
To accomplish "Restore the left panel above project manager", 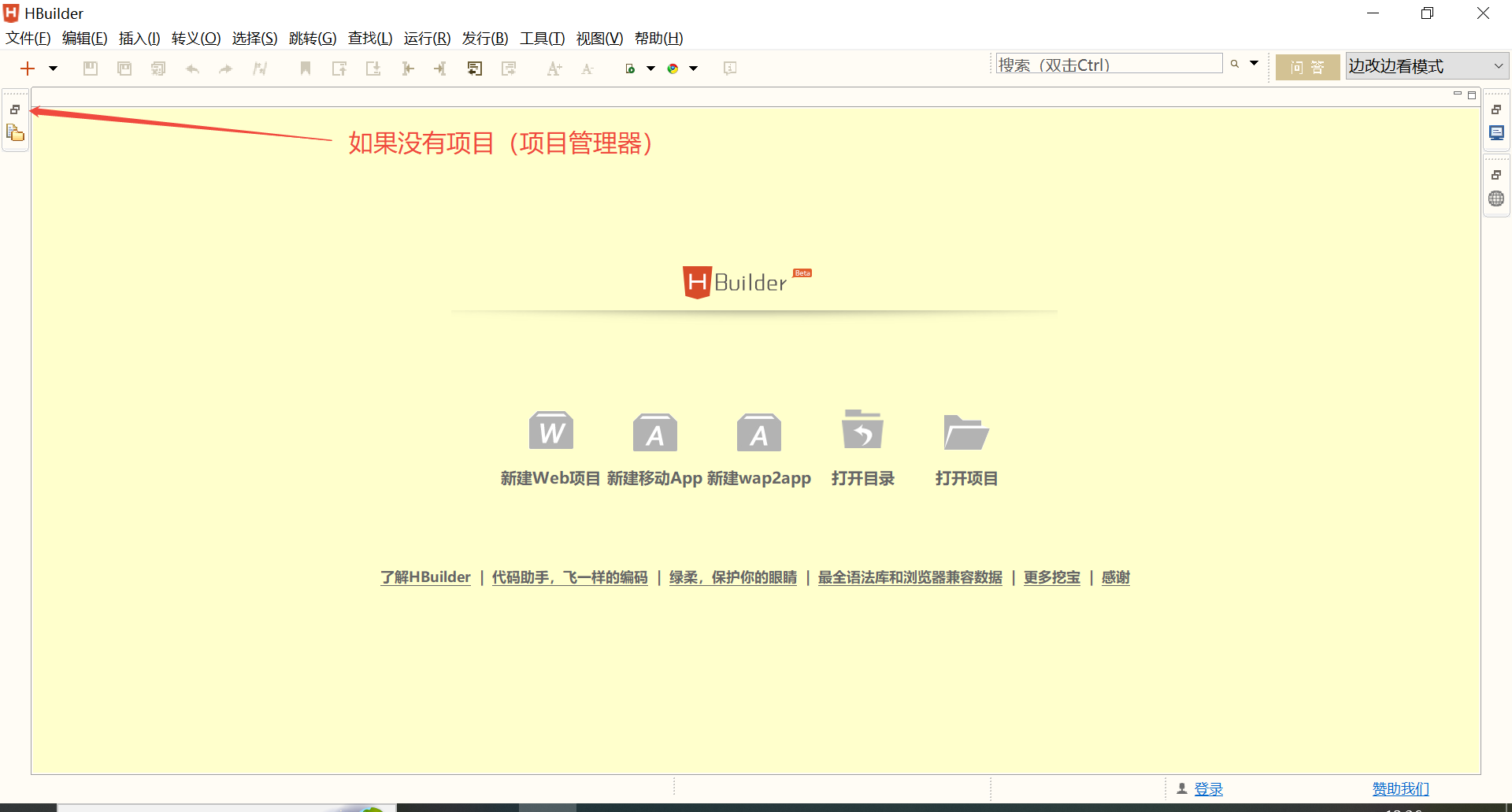I will (x=15, y=109).
